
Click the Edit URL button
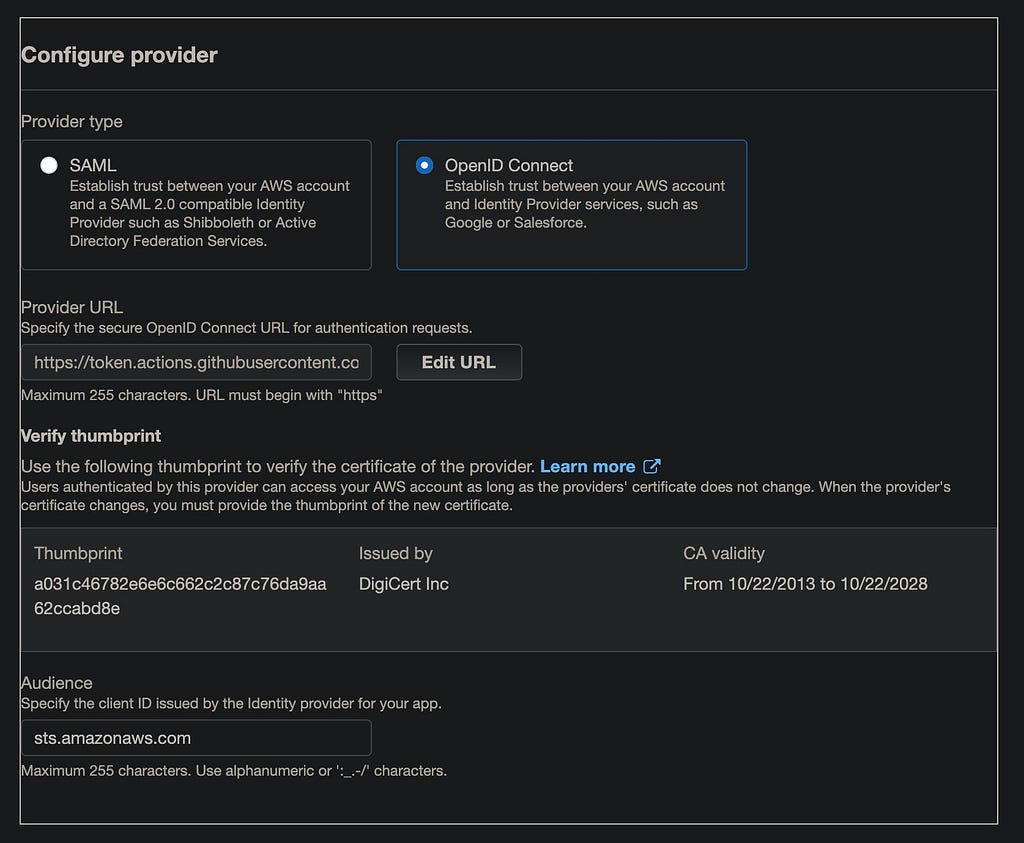459,362
